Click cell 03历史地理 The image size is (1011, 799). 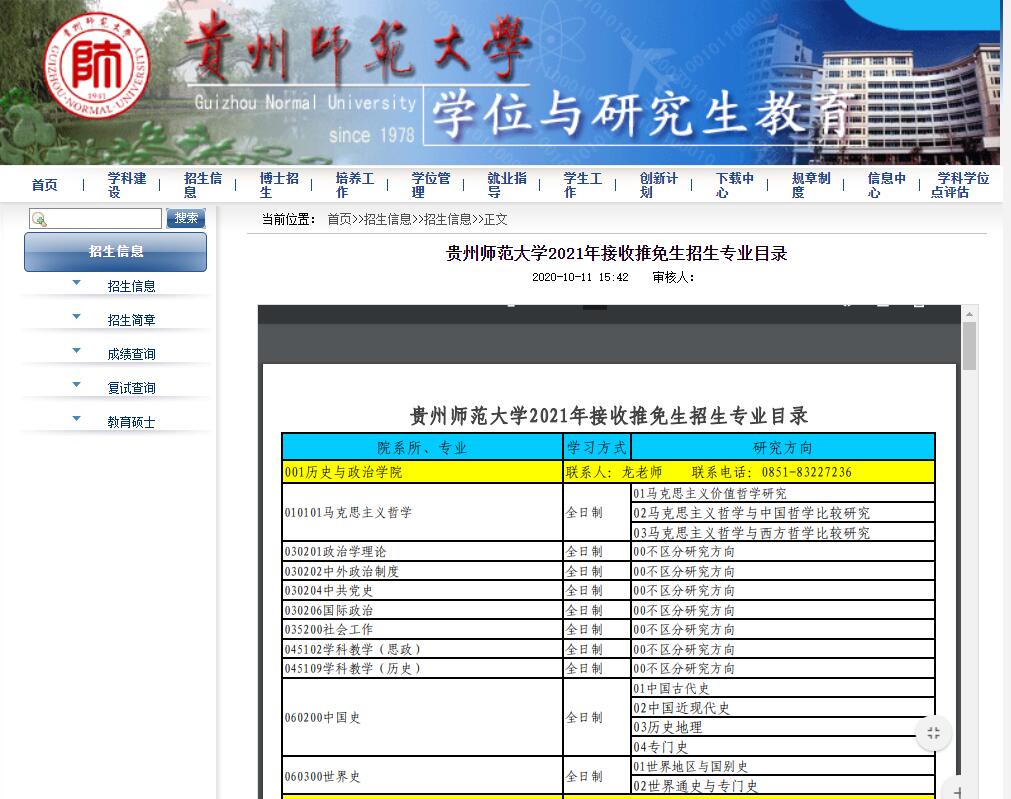[783, 727]
